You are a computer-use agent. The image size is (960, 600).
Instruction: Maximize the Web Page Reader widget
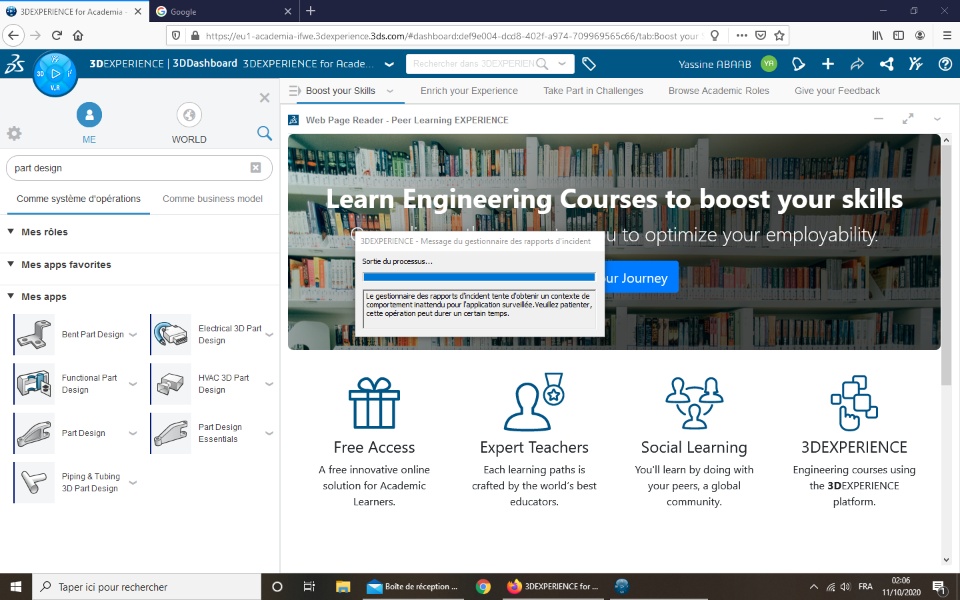point(908,119)
